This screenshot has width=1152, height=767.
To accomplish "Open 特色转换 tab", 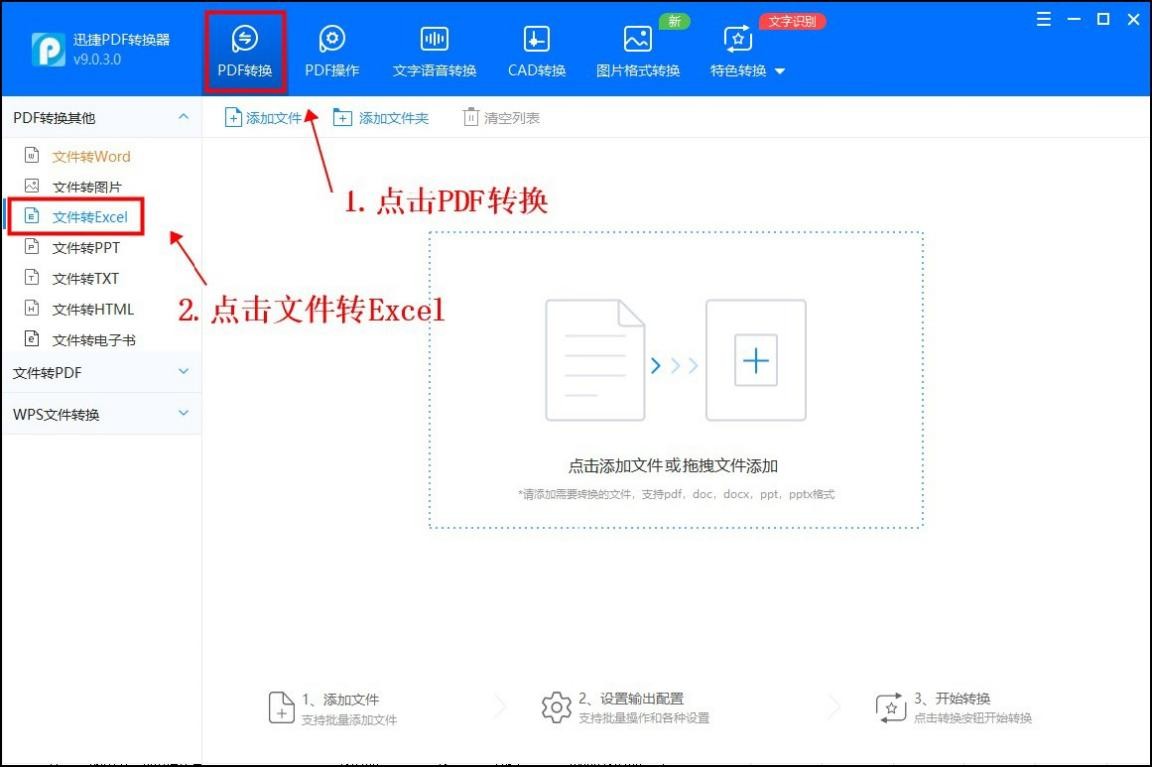I will pos(738,51).
